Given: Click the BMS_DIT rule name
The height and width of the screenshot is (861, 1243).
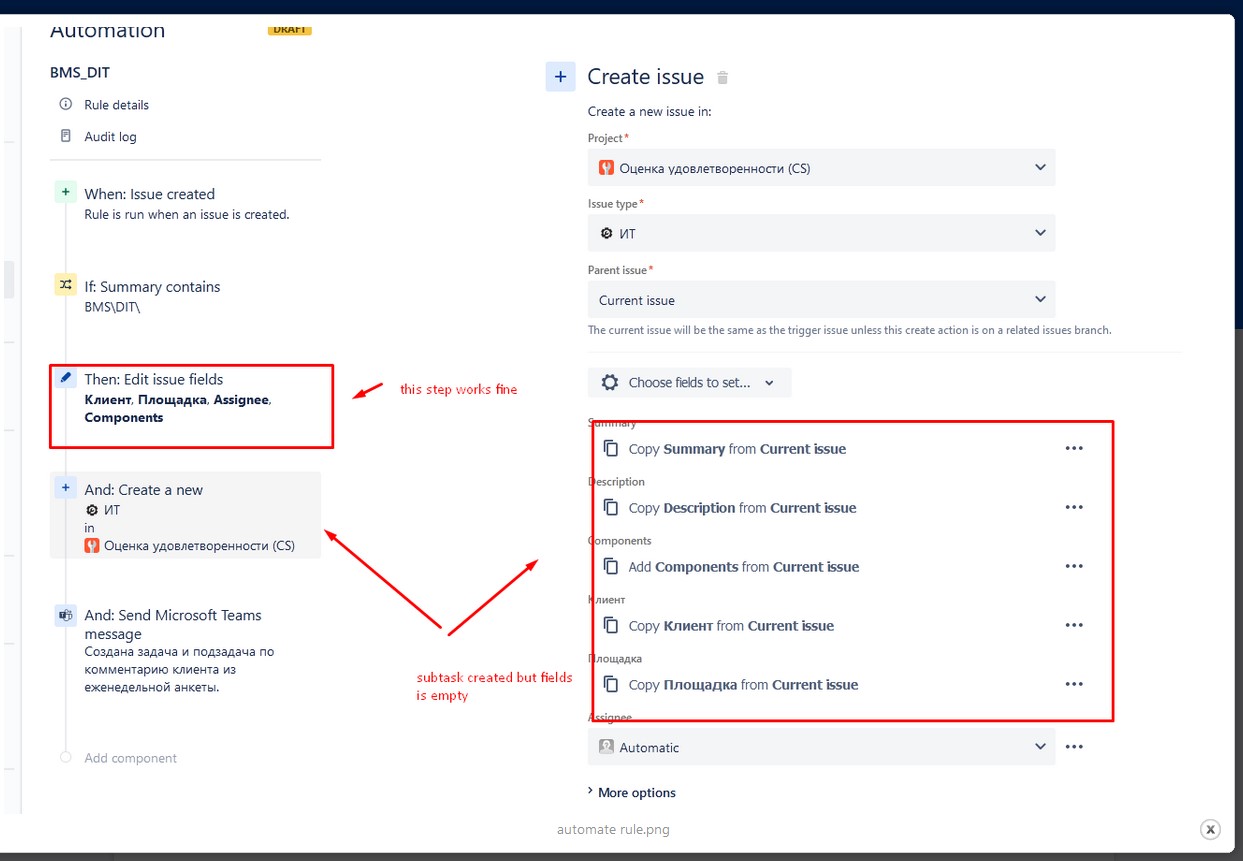Looking at the screenshot, I should click(80, 73).
